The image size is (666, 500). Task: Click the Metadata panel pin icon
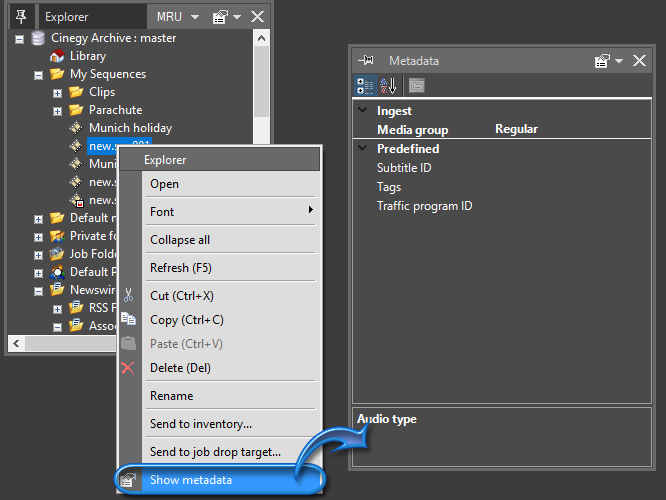[366, 61]
